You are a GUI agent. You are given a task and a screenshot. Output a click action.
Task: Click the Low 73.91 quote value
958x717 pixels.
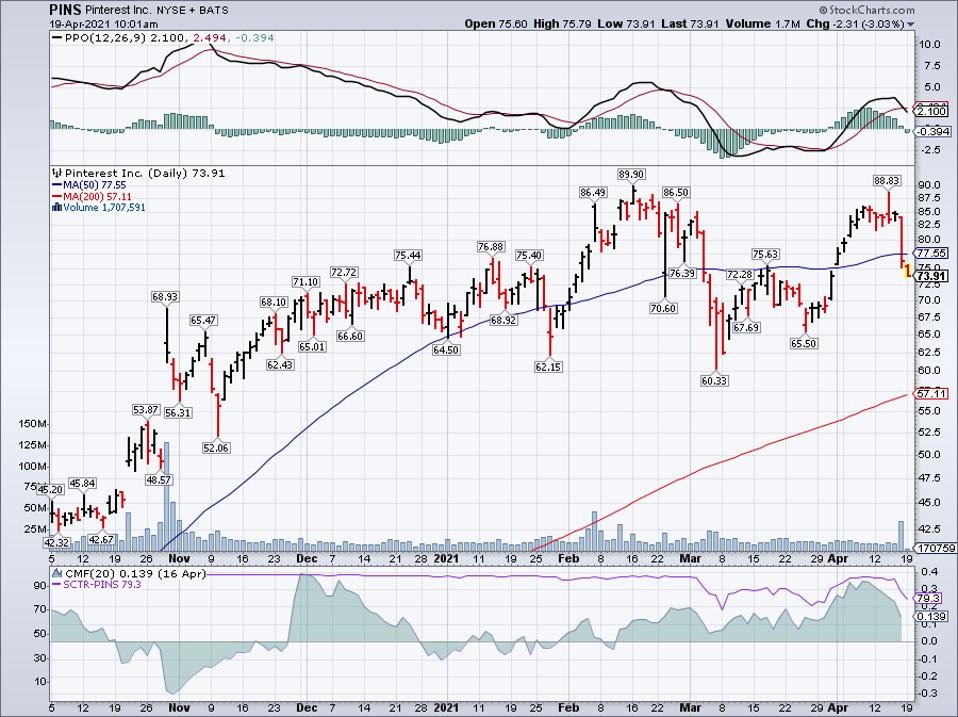626,24
